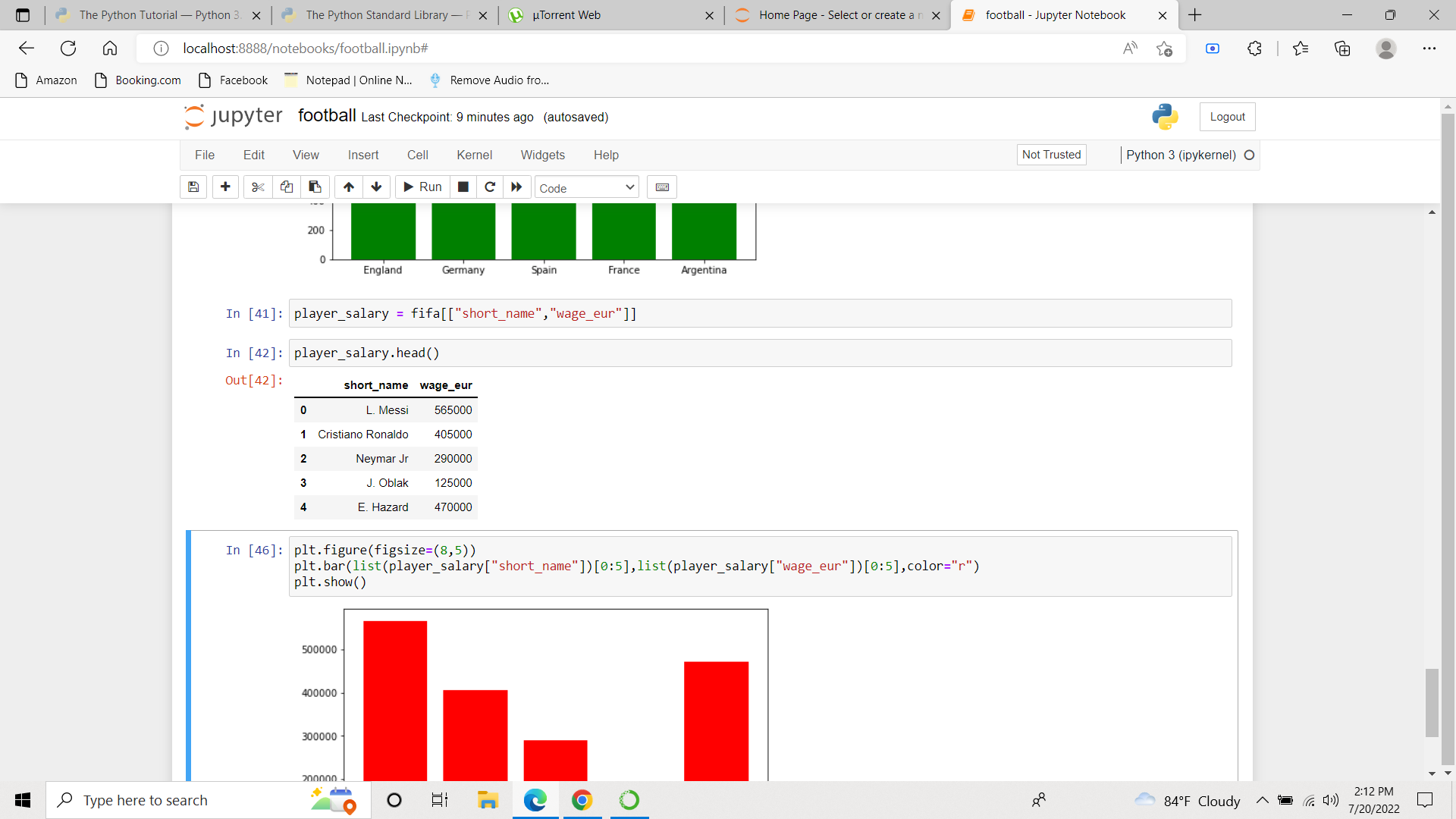Copy selected cells icon
Viewport: 1456px width, 819px height.
click(x=287, y=187)
